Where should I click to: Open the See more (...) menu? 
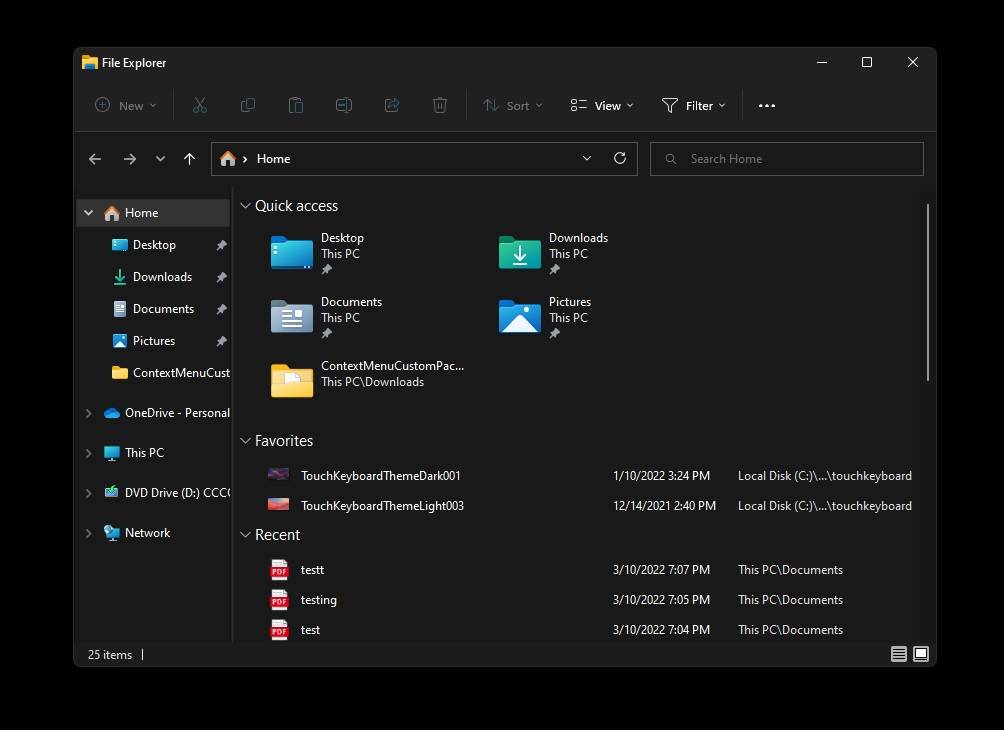pyautogui.click(x=766, y=105)
